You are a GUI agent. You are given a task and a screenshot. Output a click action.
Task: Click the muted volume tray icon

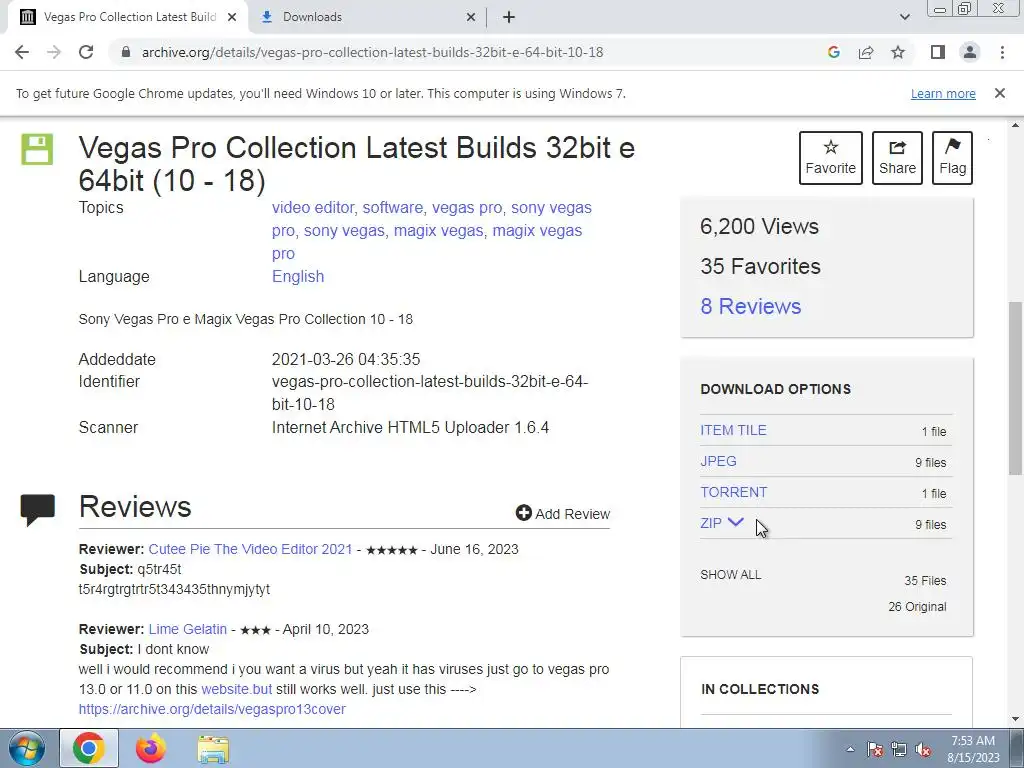coord(923,750)
